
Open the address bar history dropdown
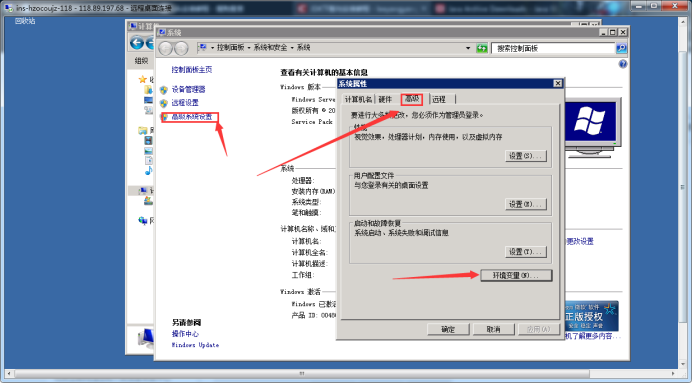[x=468, y=48]
